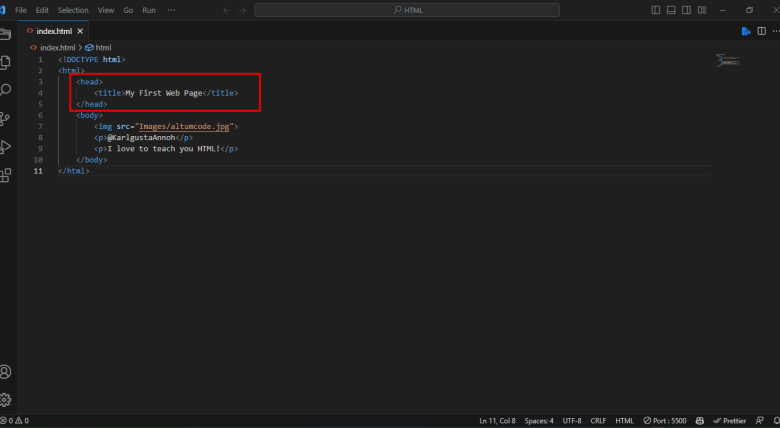Image resolution: width=780 pixels, height=428 pixels.
Task: Click Ln 11, Col 8 go-to-line
Action: pos(497,421)
